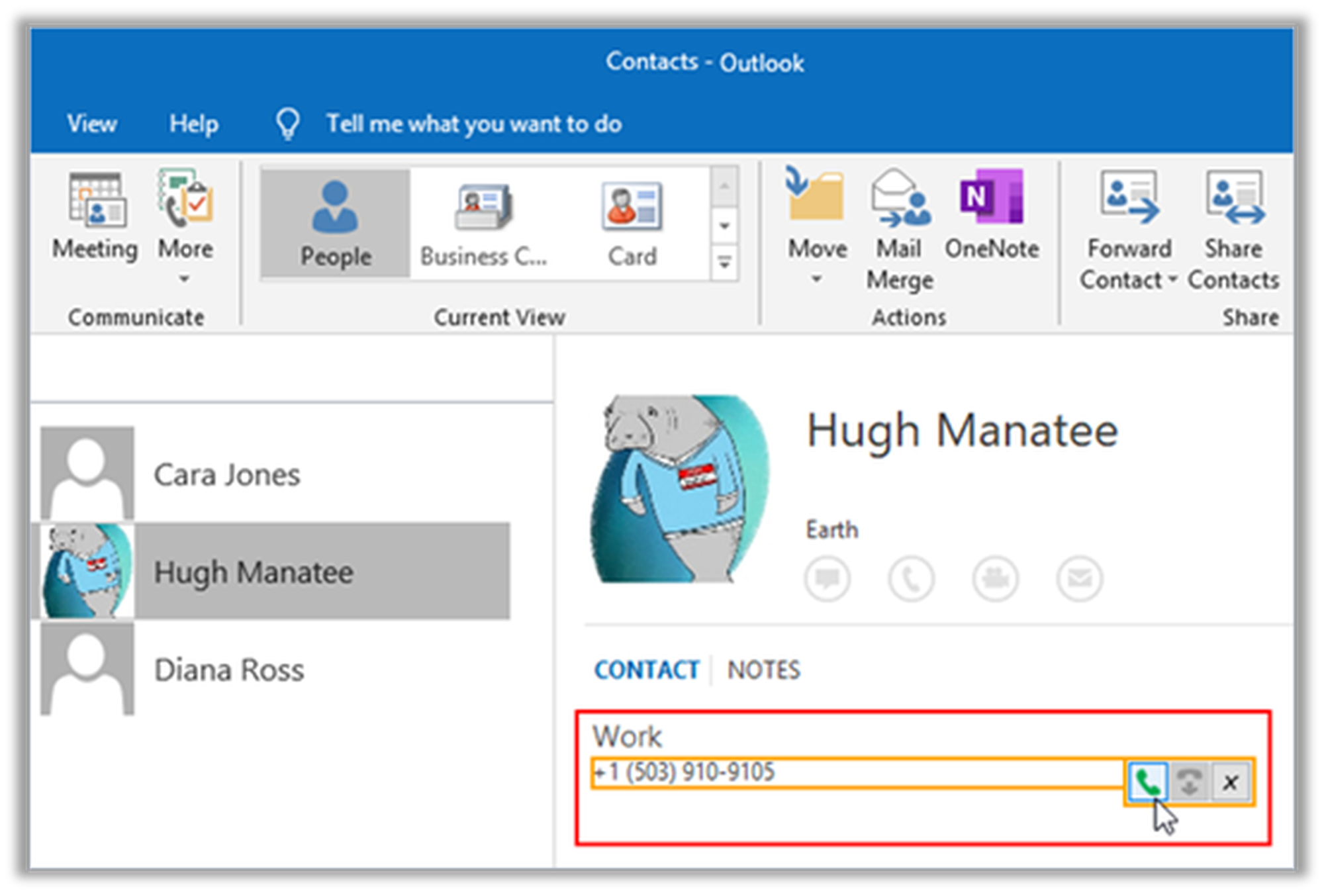1324x896 pixels.
Task: Click the green call phone button
Action: pos(1147,782)
